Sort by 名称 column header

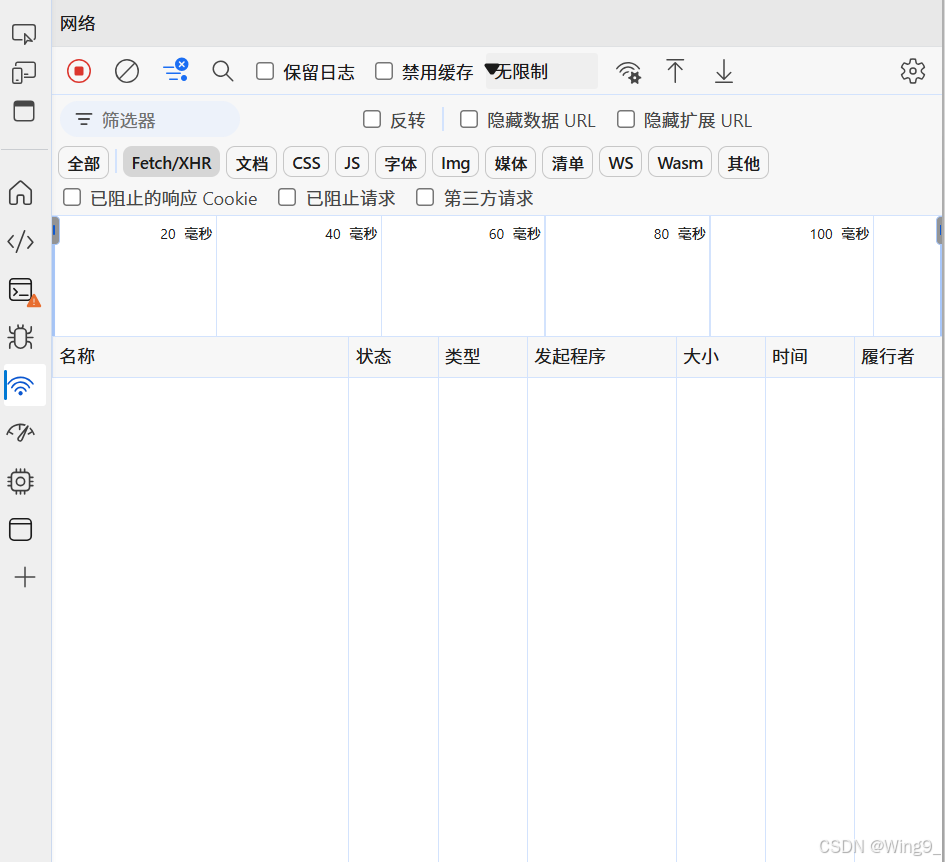coord(200,356)
